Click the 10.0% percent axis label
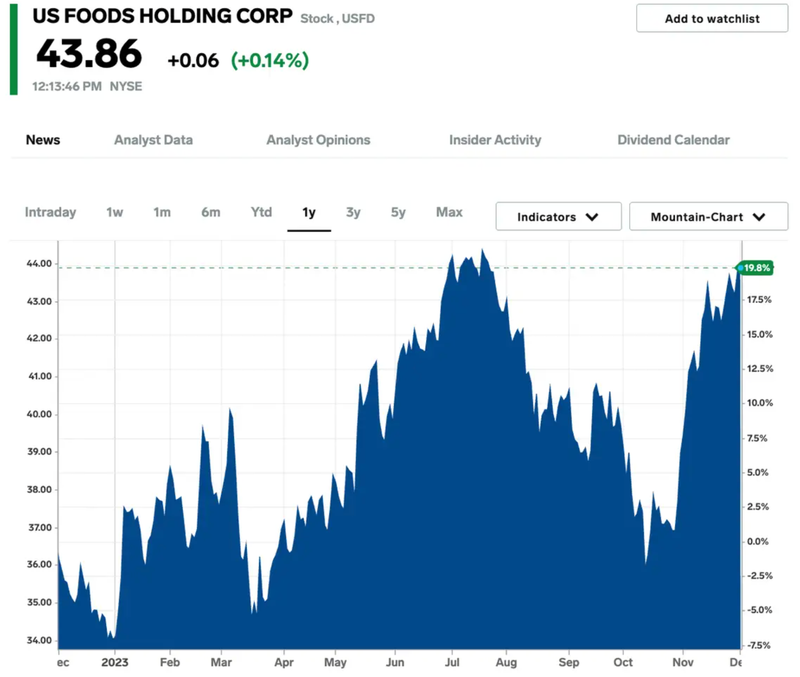Image resolution: width=800 pixels, height=677 pixels. coord(760,403)
